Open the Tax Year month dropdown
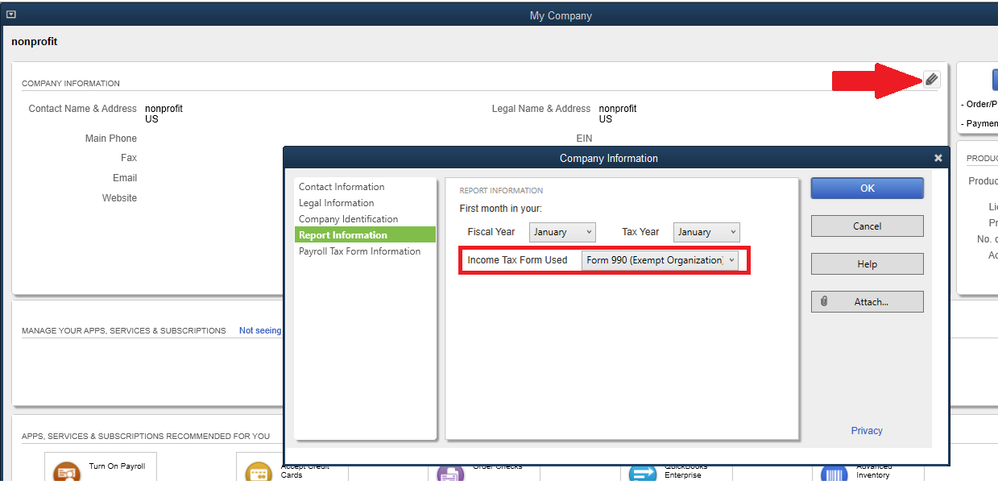 [x=706, y=232]
